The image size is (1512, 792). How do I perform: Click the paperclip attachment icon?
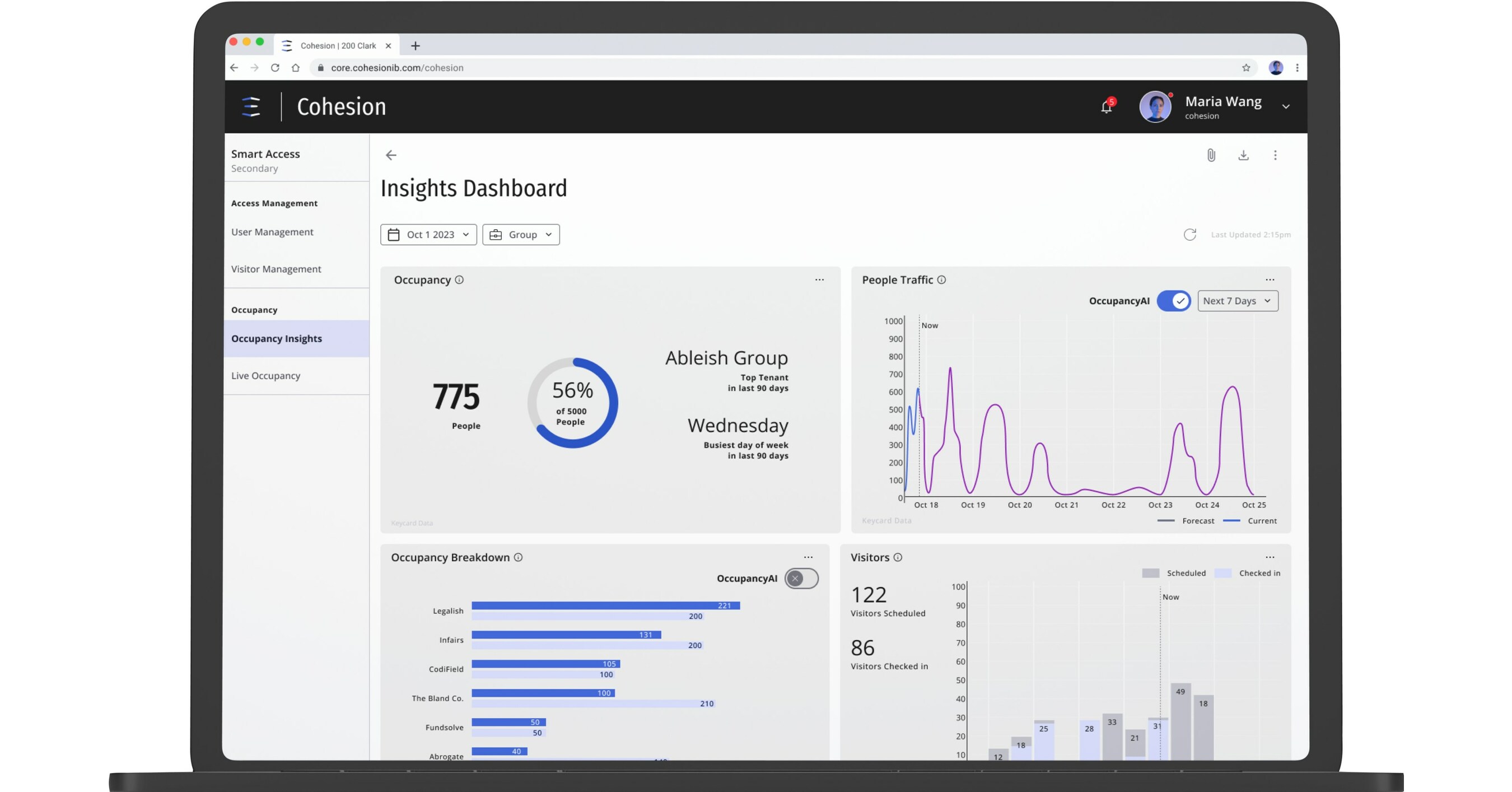tap(1211, 155)
